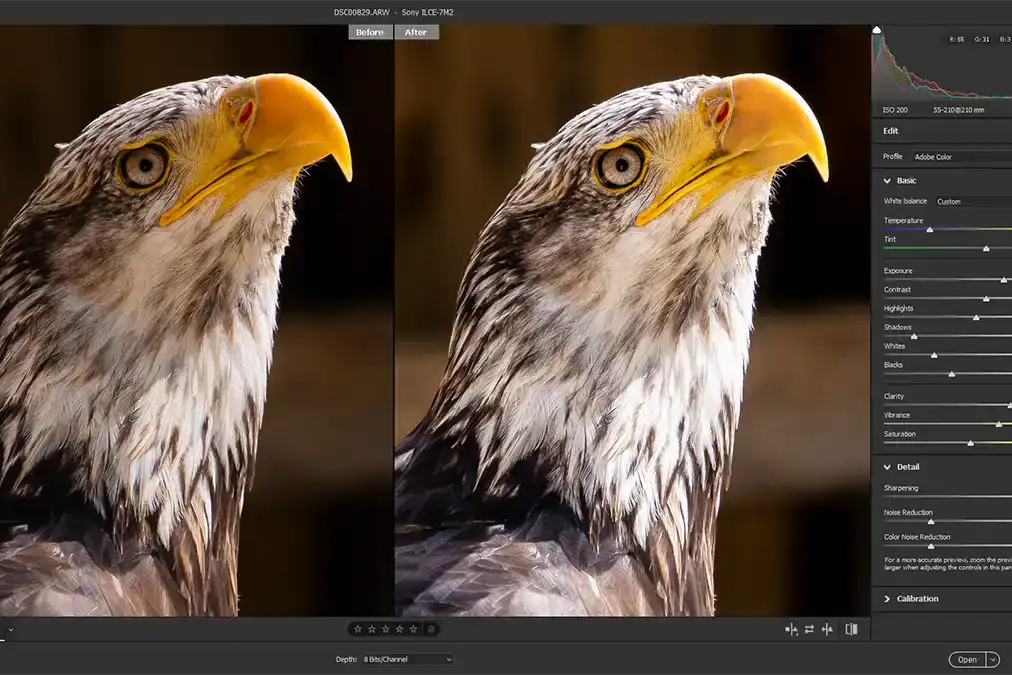Click the Exposure slider handle
Viewport: 1012px width, 675px height.
[1004, 280]
